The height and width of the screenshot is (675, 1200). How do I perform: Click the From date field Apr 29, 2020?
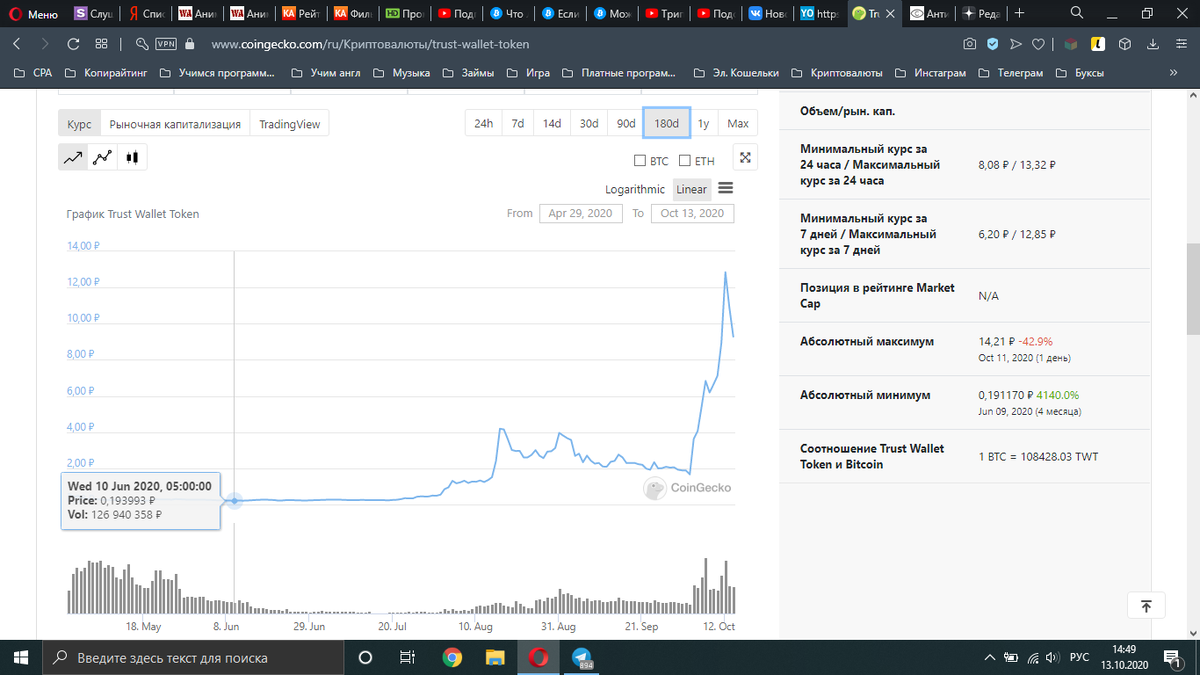pos(580,213)
